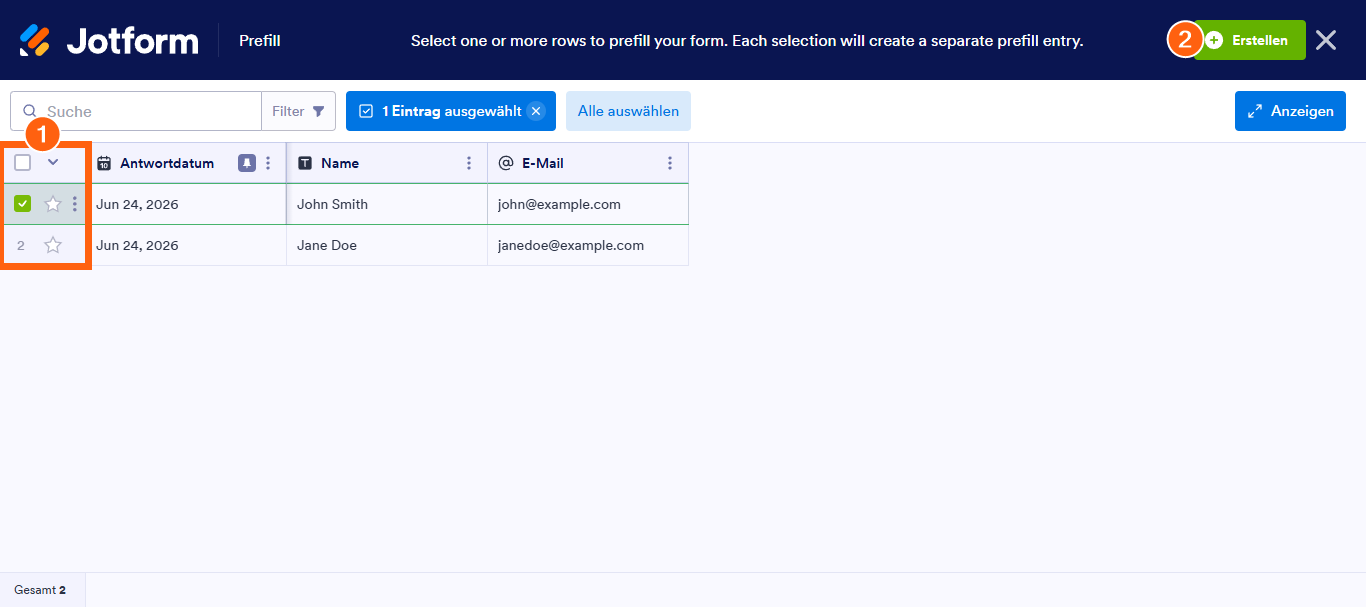This screenshot has width=1366, height=607.
Task: Open E-Mail column options menu
Action: pos(670,163)
